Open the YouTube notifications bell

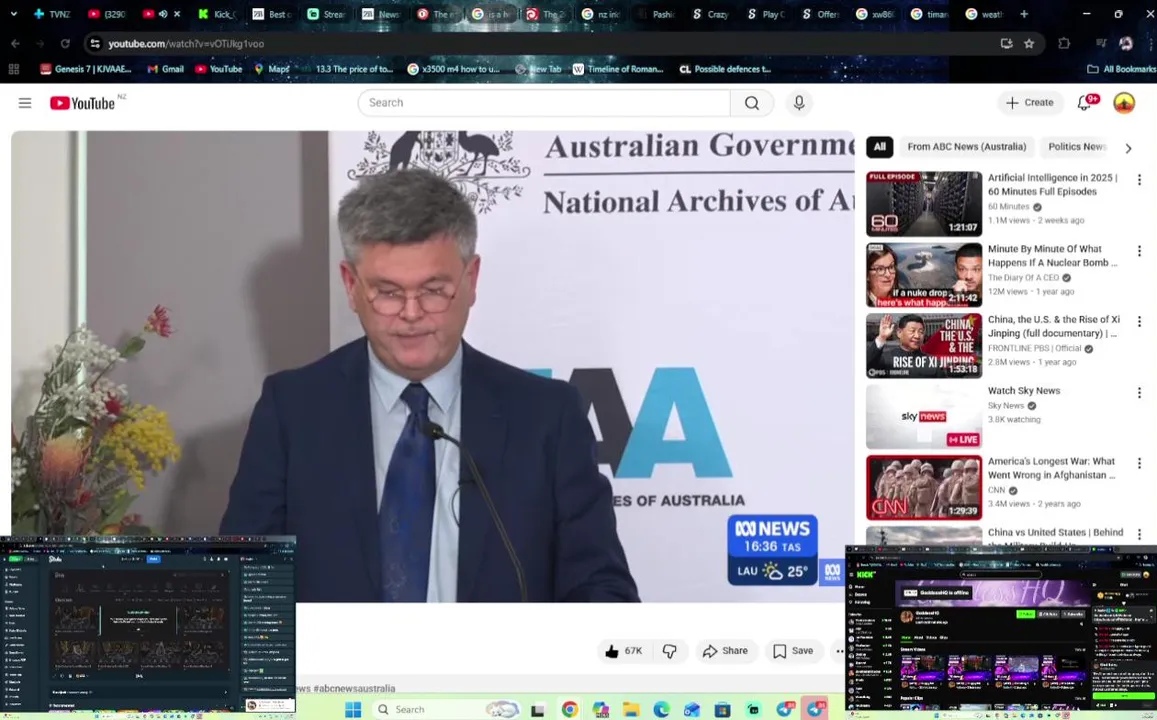[1085, 103]
